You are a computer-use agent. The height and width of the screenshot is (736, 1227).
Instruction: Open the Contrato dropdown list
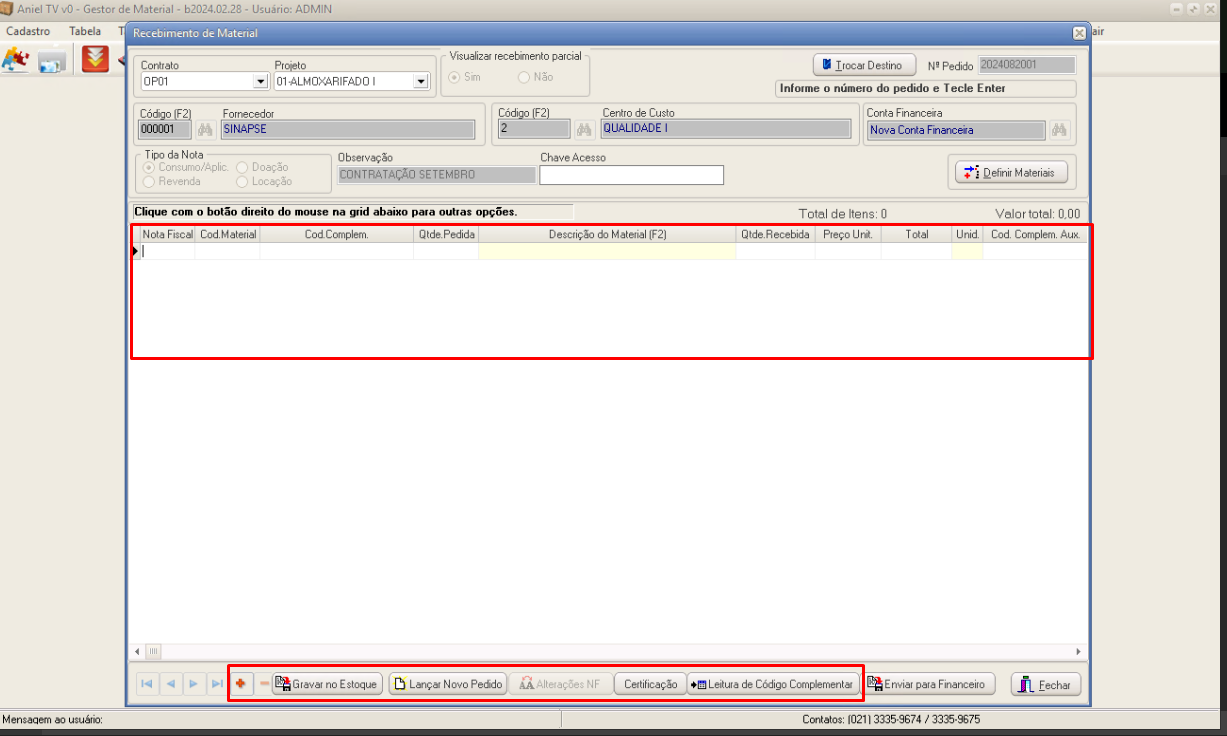pyautogui.click(x=261, y=81)
